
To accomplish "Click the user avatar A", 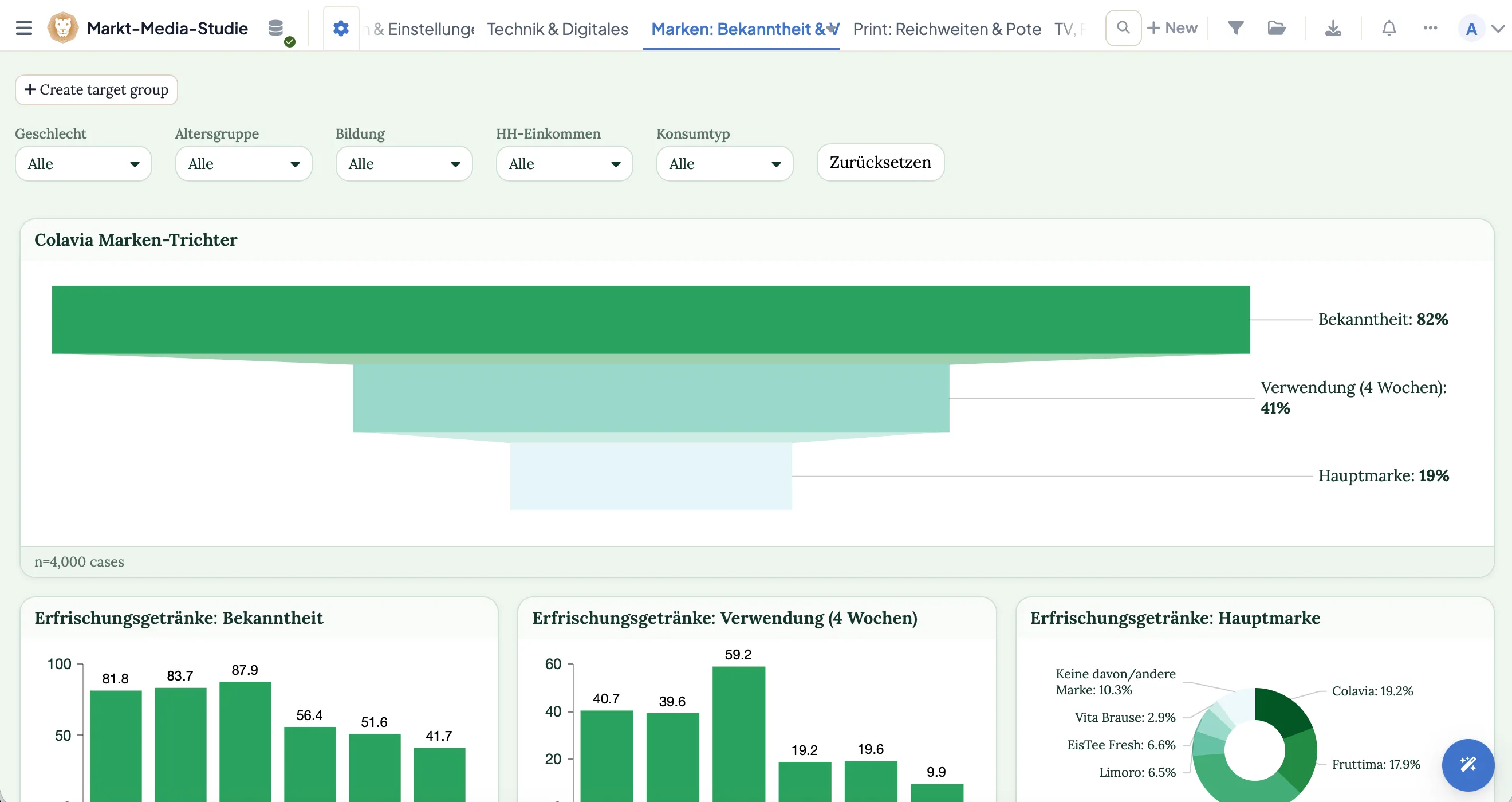I will pyautogui.click(x=1471, y=28).
